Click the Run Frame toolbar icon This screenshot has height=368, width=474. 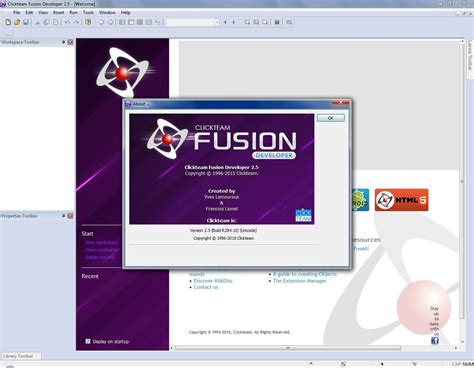pos(265,22)
